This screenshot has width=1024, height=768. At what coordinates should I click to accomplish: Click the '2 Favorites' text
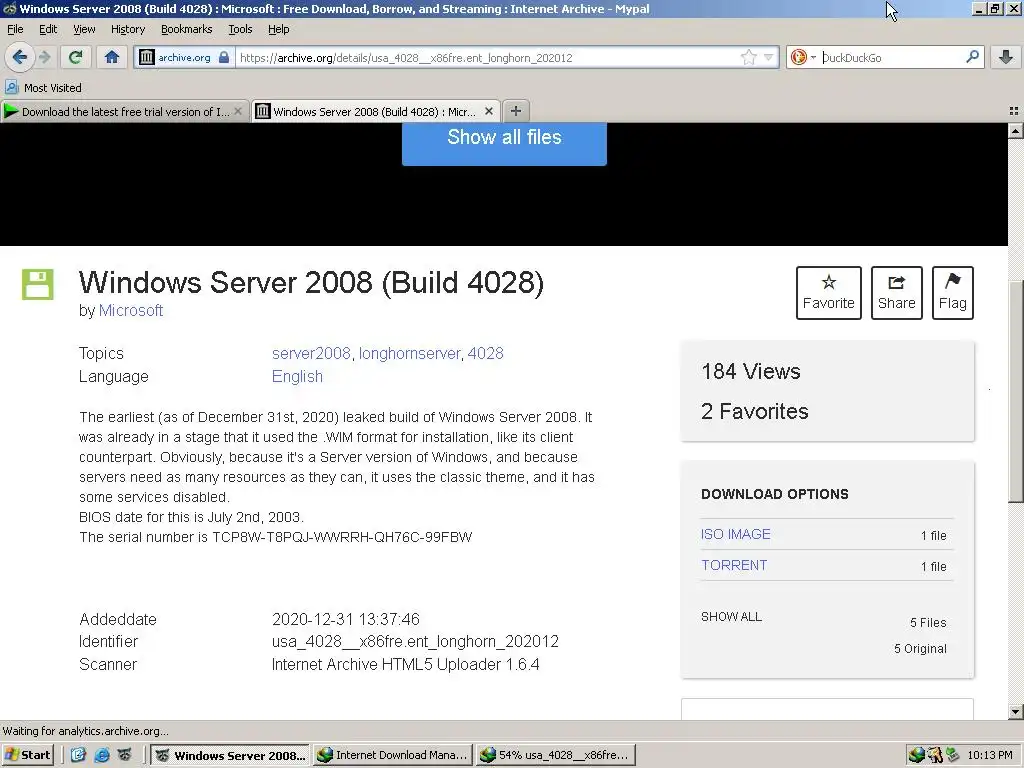[x=754, y=411]
